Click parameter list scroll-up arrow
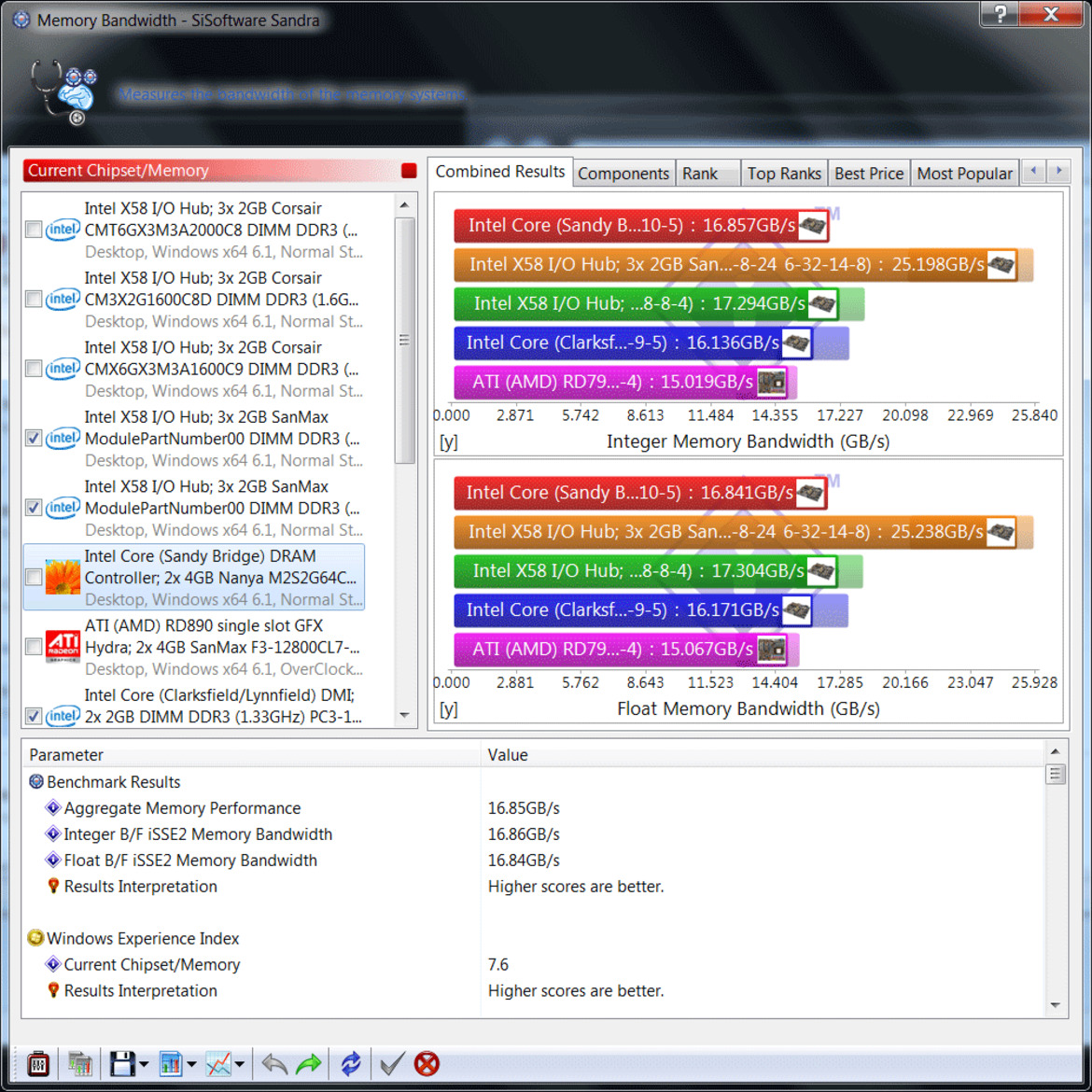Image resolution: width=1092 pixels, height=1092 pixels. tap(1055, 752)
